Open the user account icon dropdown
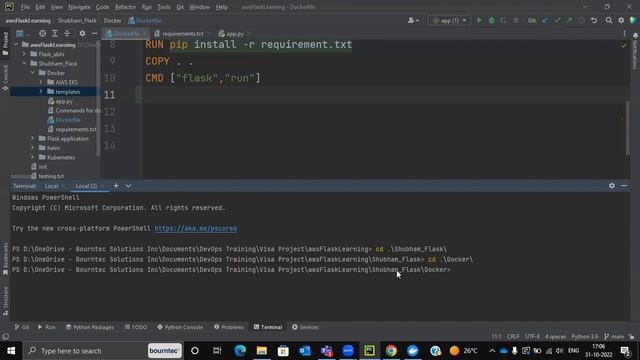The image size is (640, 360). tap(413, 20)
